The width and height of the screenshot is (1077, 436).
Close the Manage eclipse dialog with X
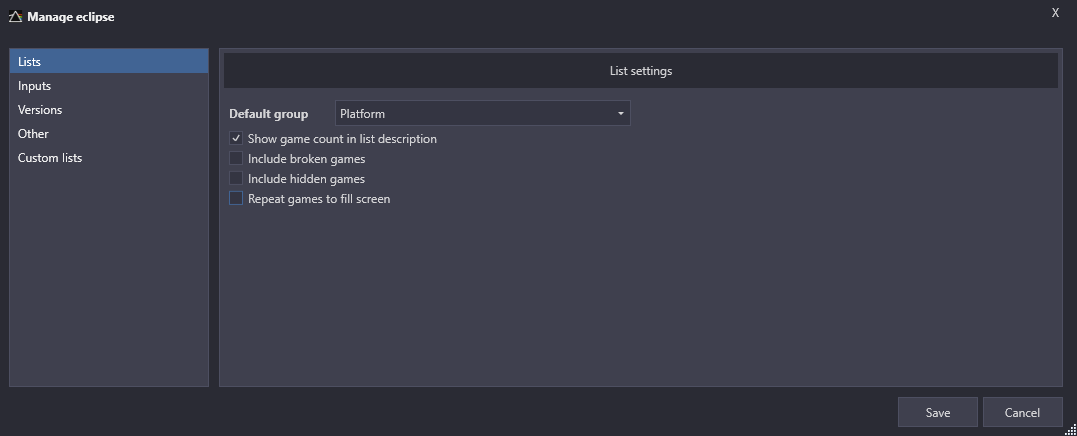coord(1055,13)
